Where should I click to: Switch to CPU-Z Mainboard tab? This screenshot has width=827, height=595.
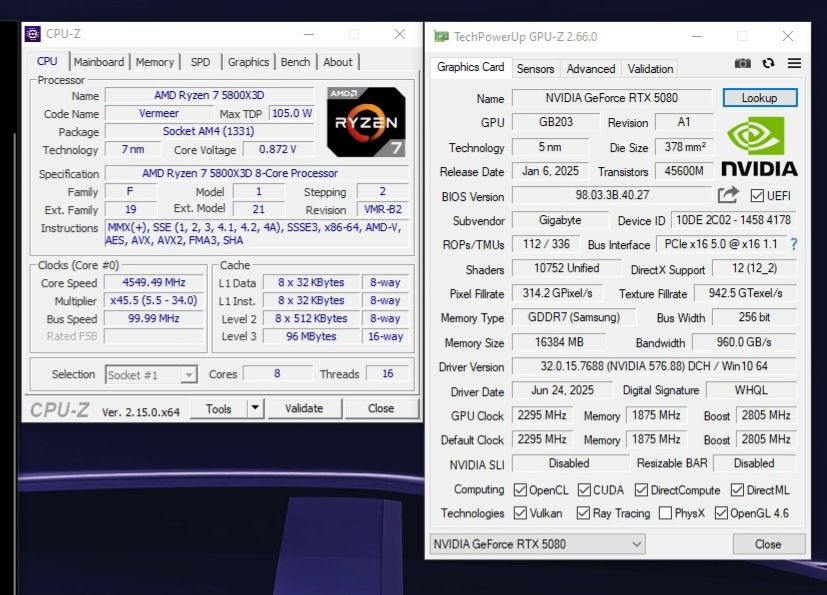point(99,62)
